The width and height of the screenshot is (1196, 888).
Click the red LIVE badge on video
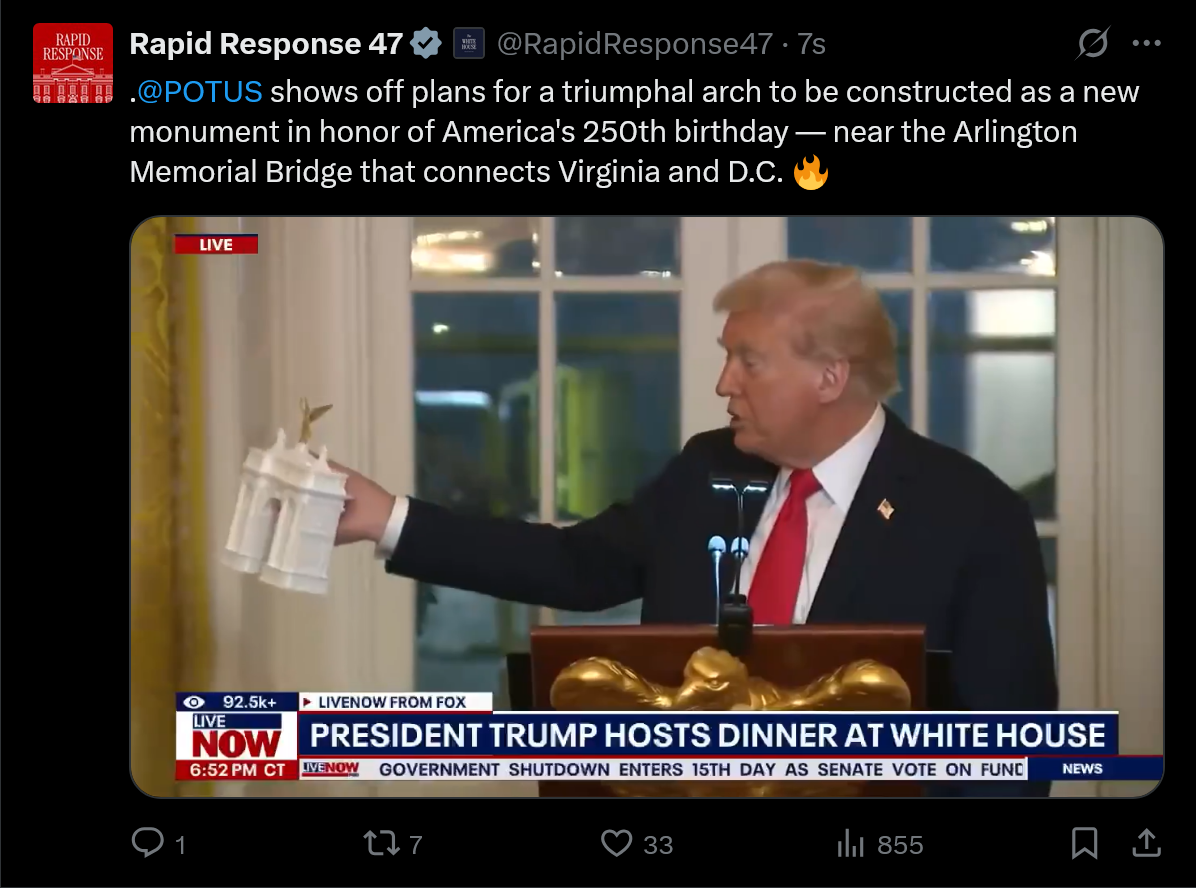tap(216, 244)
